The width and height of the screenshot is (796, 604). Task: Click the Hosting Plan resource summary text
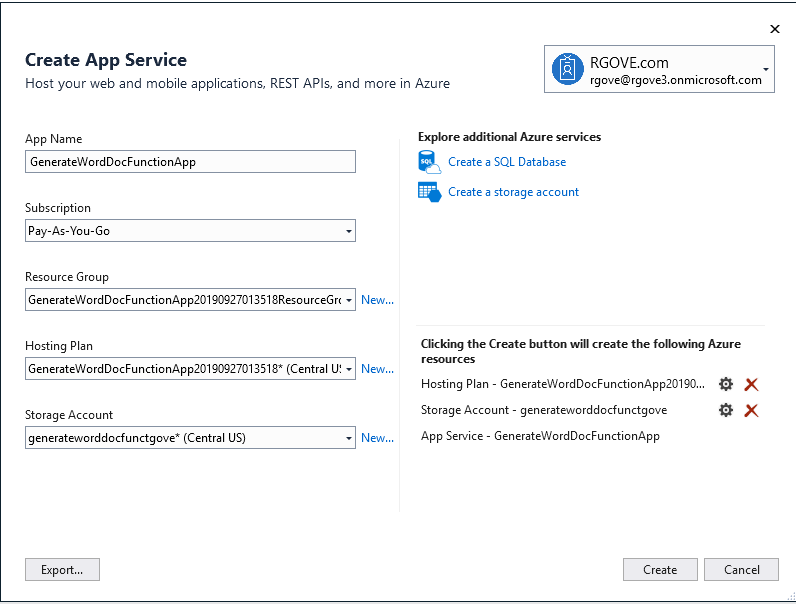pos(562,384)
